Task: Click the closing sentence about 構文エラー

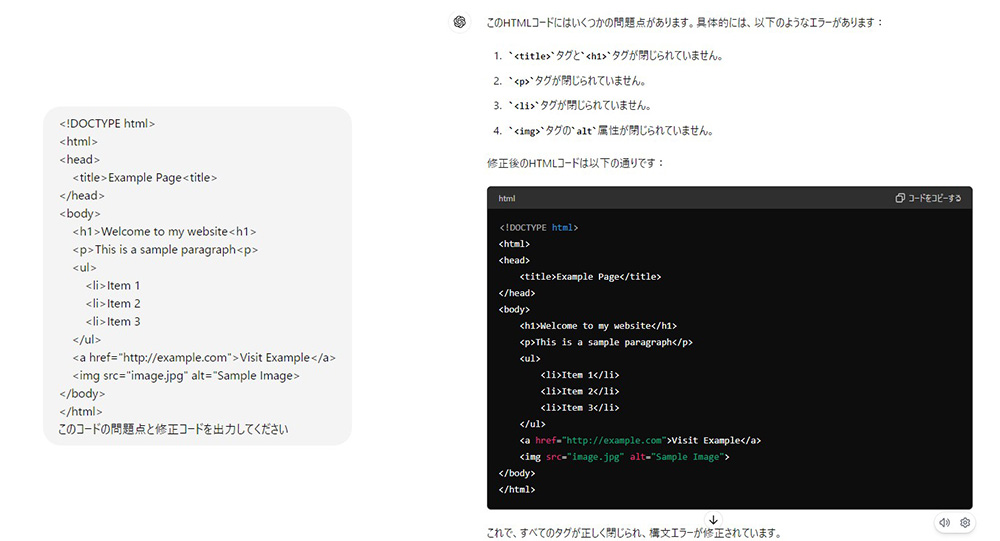Action: pyautogui.click(x=634, y=532)
